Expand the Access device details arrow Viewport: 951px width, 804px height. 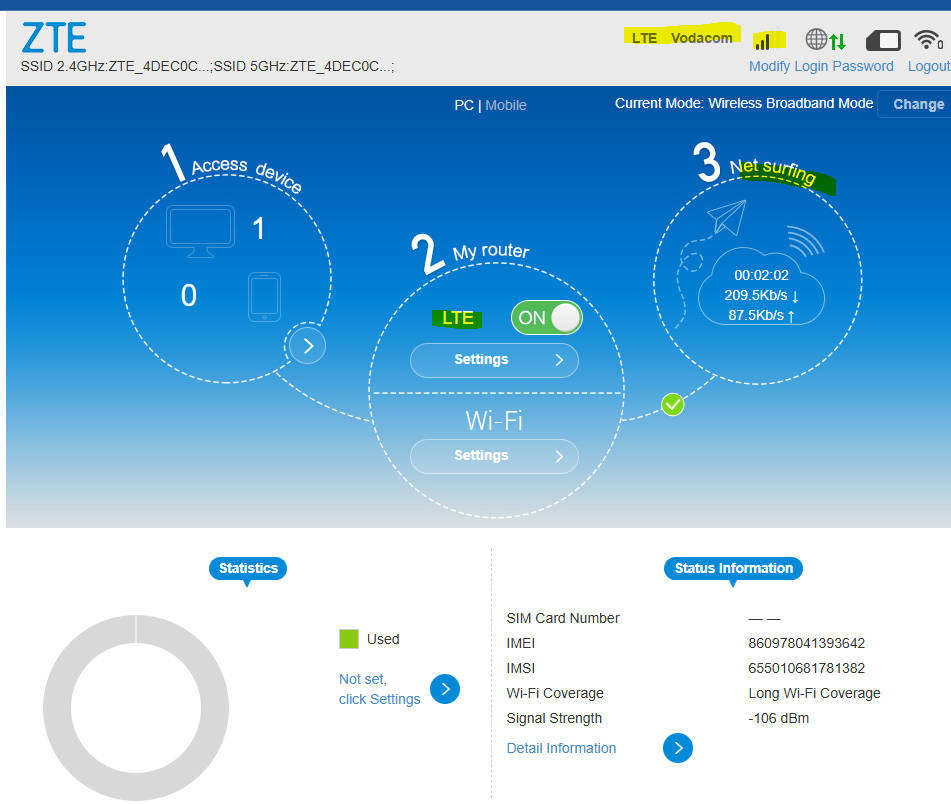click(306, 345)
